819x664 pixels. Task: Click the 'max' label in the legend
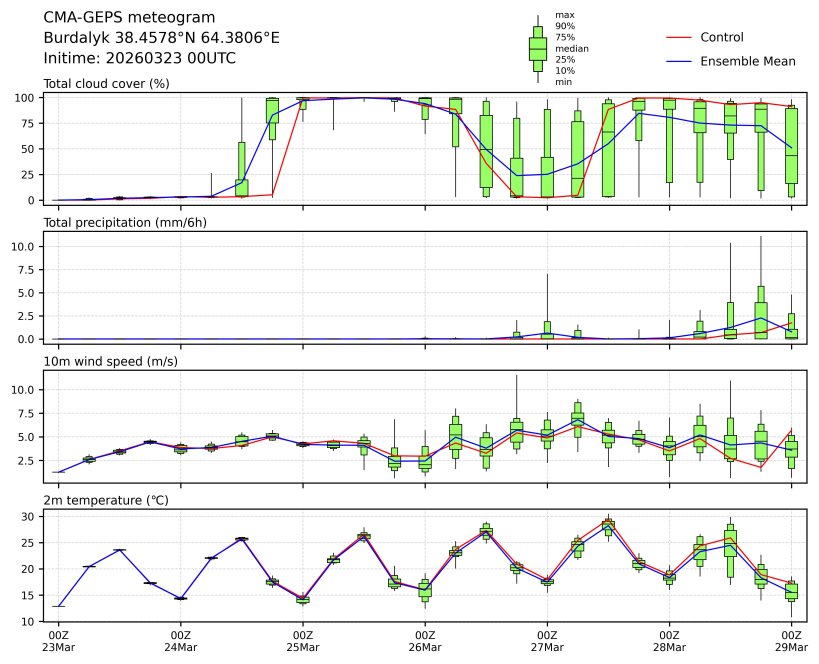click(x=564, y=15)
